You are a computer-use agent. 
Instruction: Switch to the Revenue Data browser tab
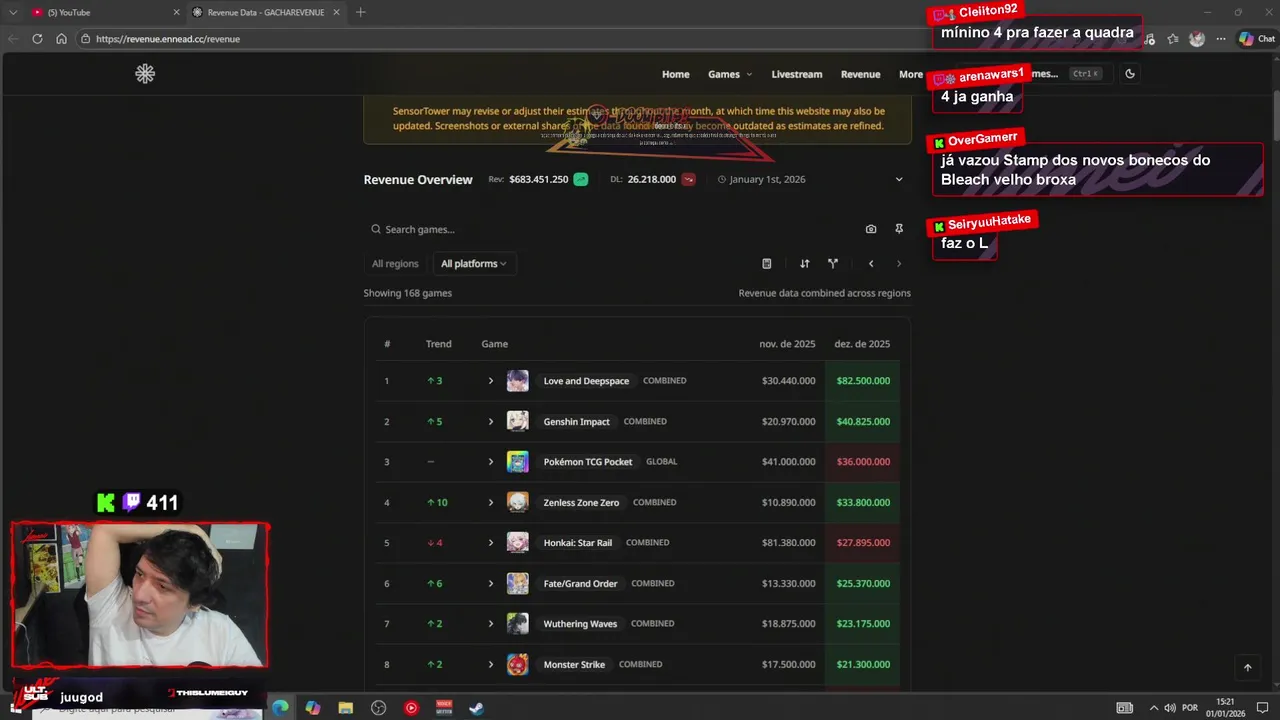pyautogui.click(x=265, y=12)
